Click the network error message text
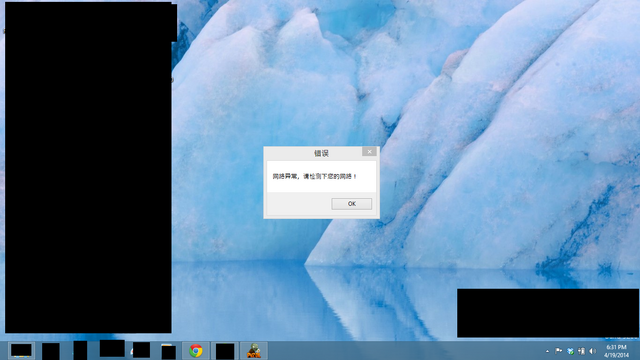Viewport: 640px width, 360px height. 314,176
